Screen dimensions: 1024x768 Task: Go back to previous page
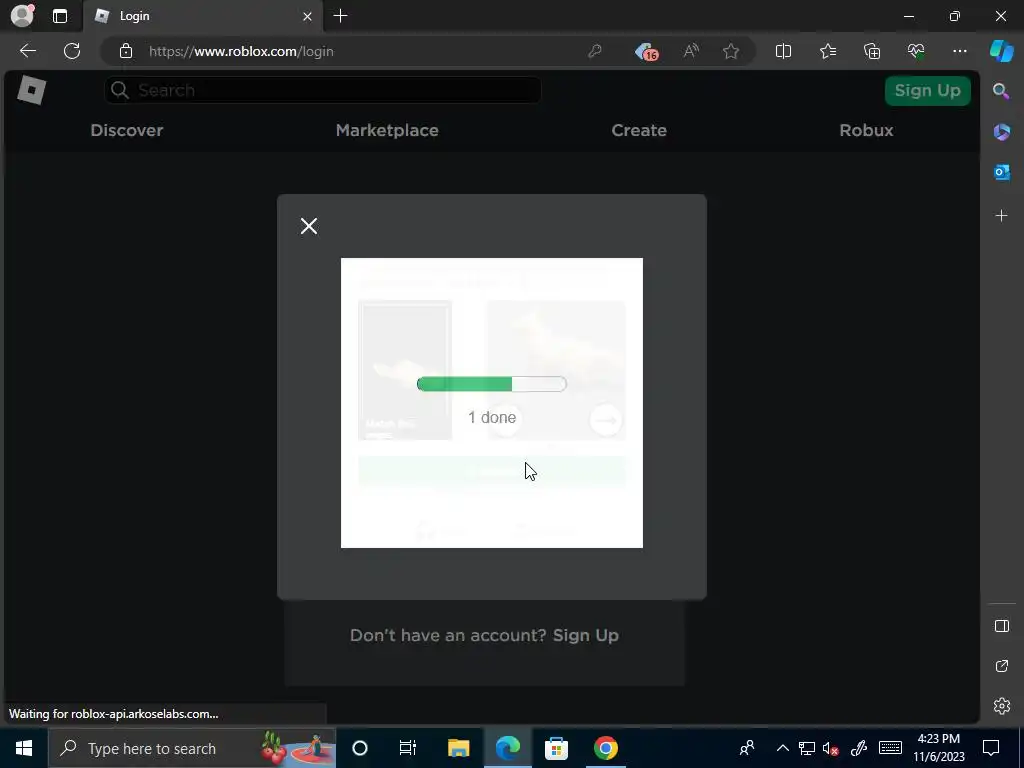pos(28,51)
